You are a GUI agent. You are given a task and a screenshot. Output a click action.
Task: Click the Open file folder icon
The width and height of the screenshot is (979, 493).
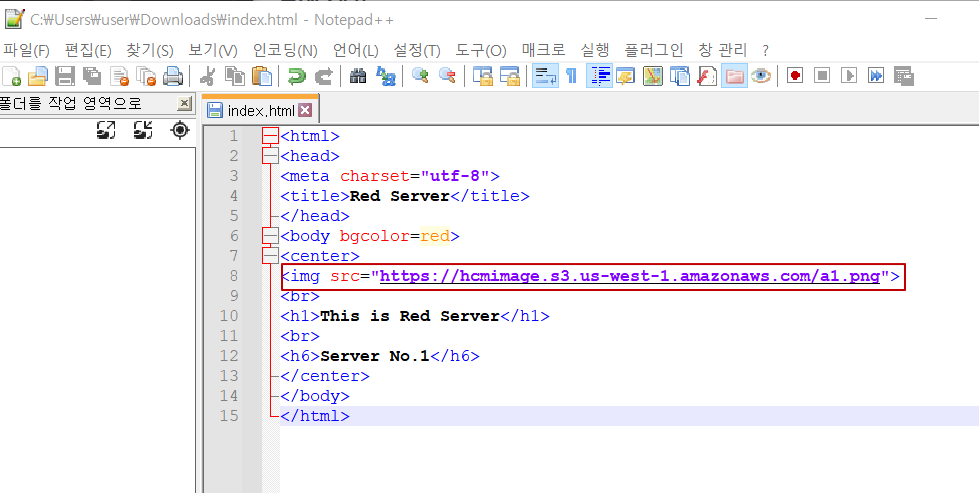click(38, 76)
